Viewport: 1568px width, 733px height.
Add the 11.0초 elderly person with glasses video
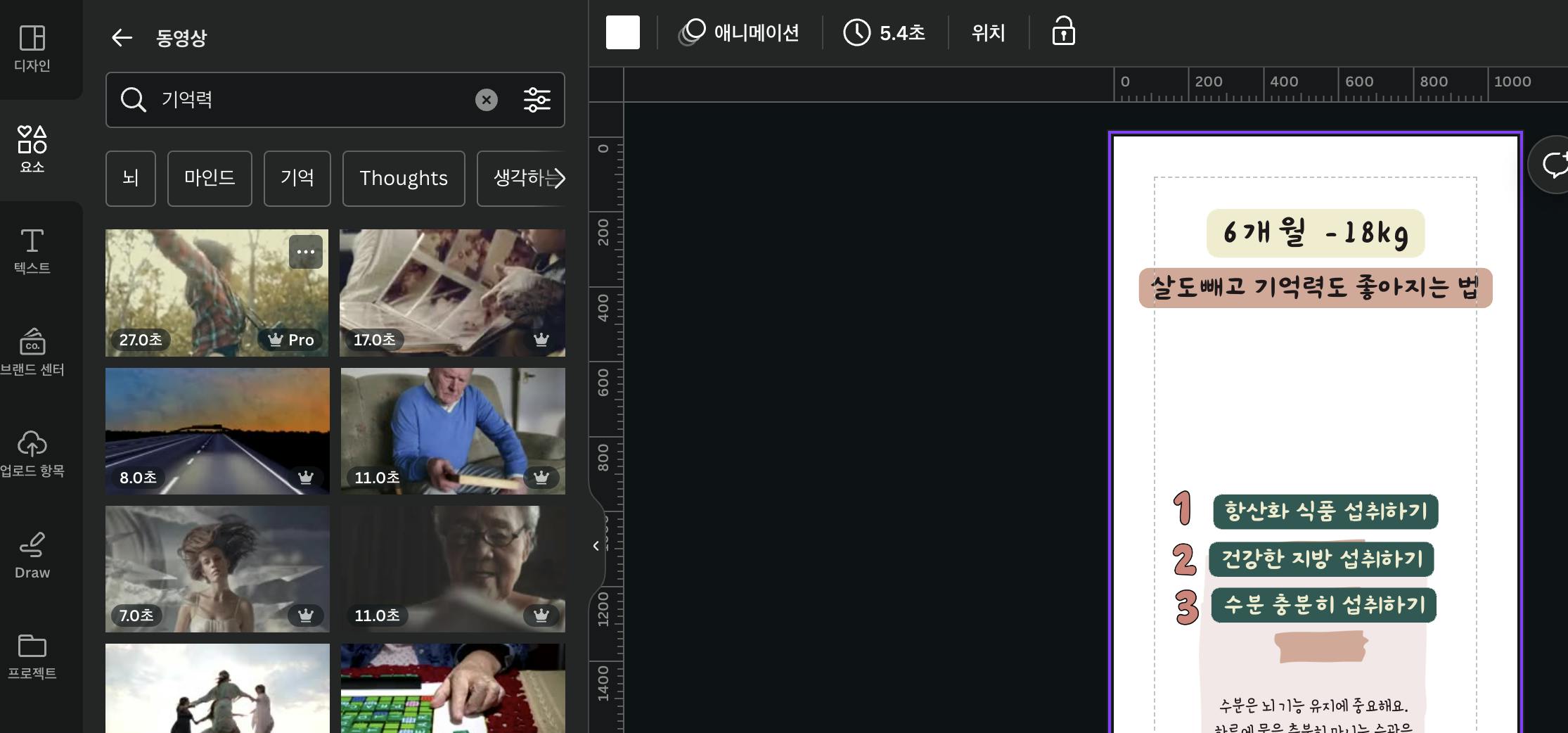[453, 568]
